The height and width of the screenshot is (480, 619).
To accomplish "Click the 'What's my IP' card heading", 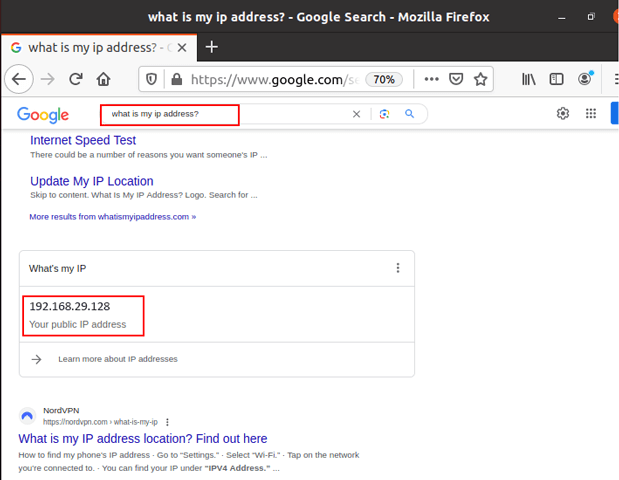I will point(58,269).
